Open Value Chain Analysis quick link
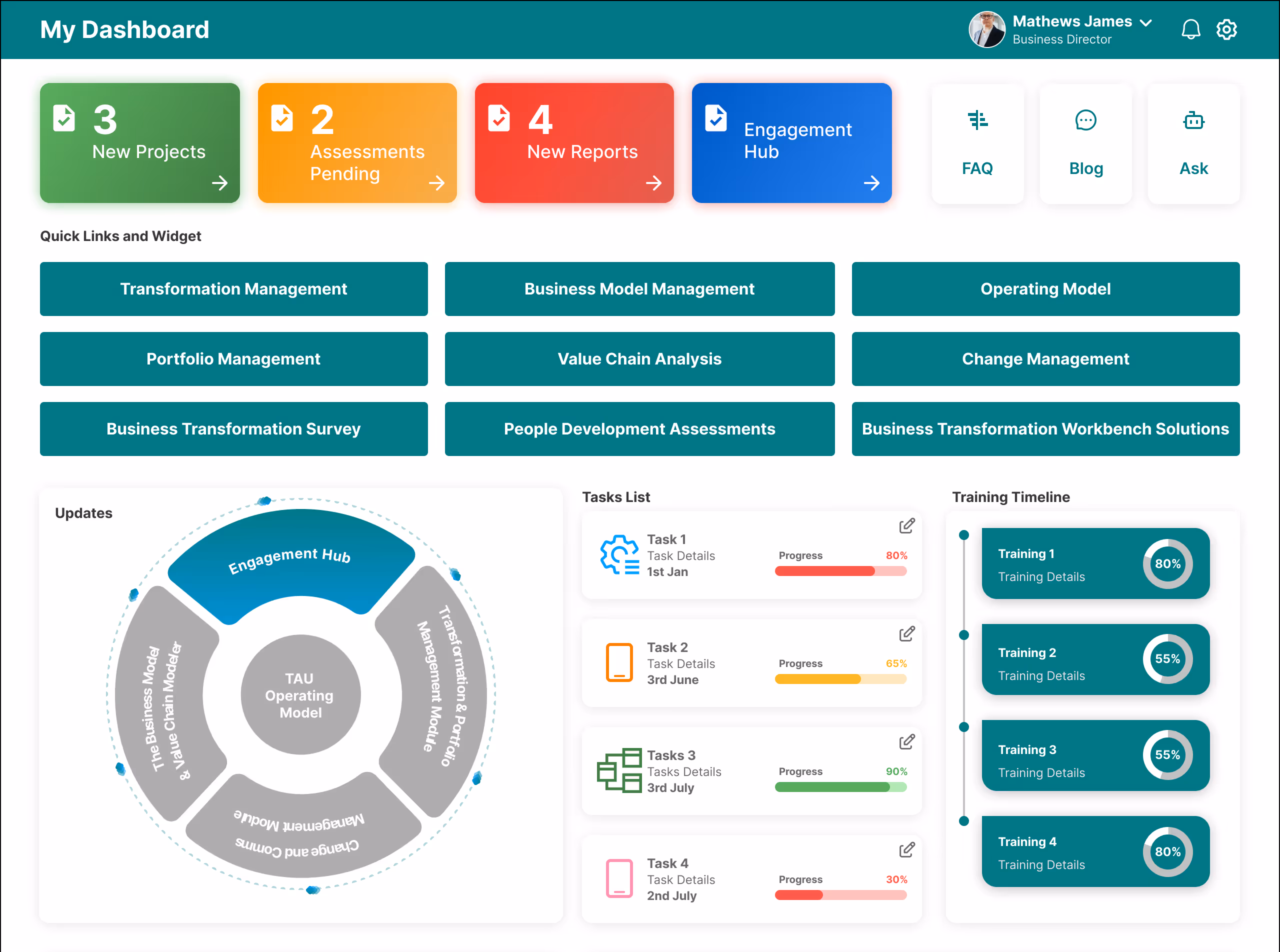 (639, 359)
